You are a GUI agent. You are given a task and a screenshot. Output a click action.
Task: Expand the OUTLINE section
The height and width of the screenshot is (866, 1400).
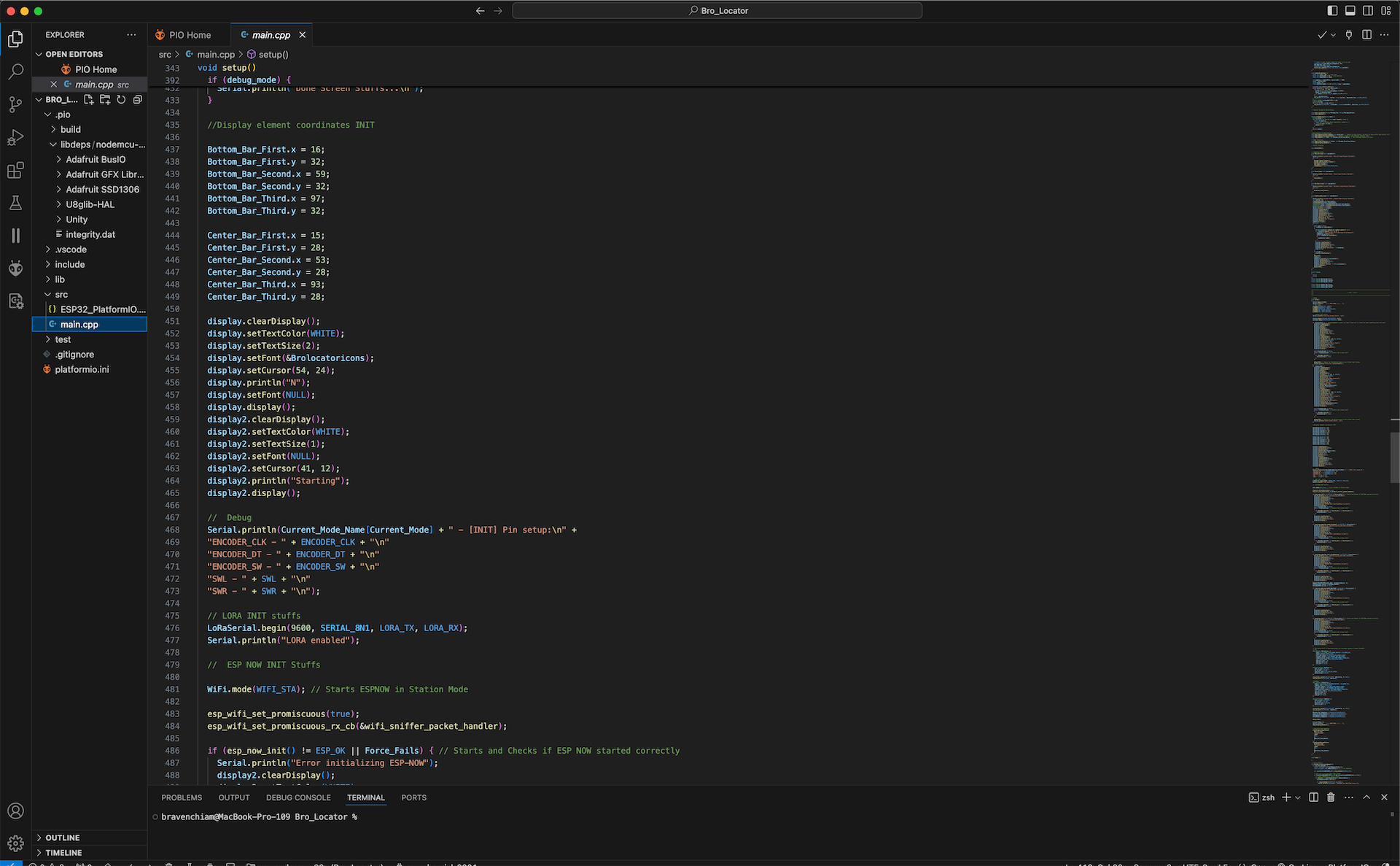tap(63, 838)
